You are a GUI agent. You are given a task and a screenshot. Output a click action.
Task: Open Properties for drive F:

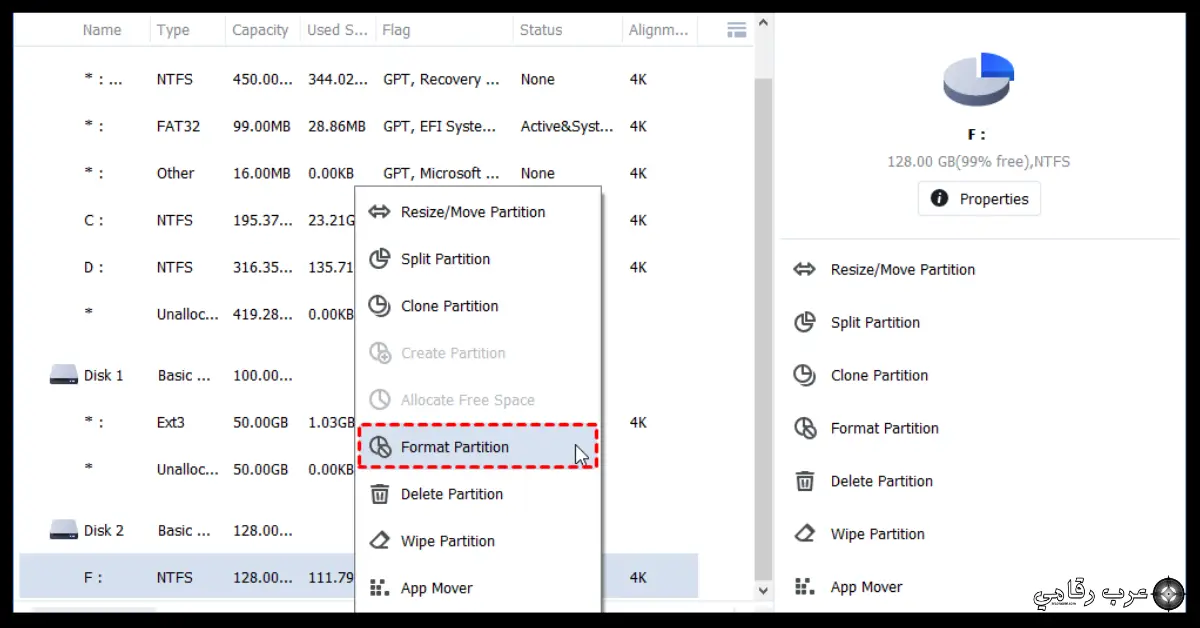pyautogui.click(x=979, y=198)
